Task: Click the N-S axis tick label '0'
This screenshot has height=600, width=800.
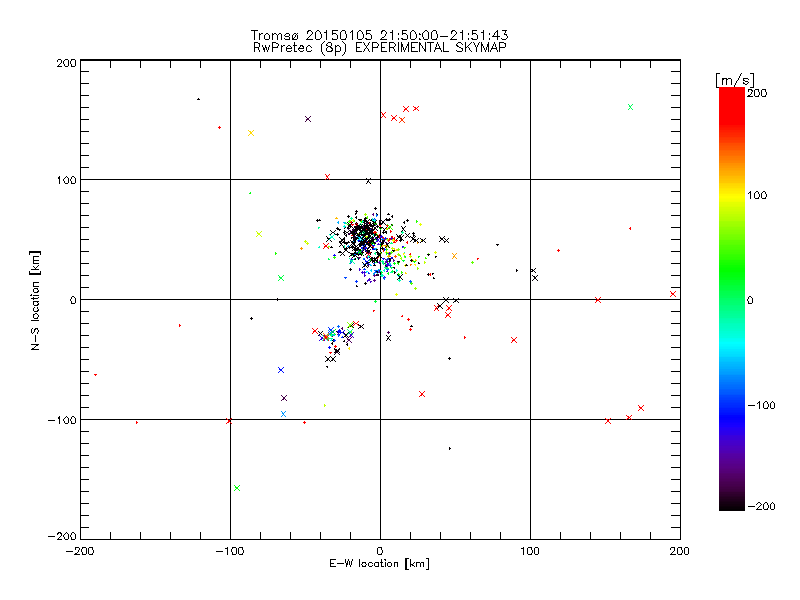Action: 73,300
